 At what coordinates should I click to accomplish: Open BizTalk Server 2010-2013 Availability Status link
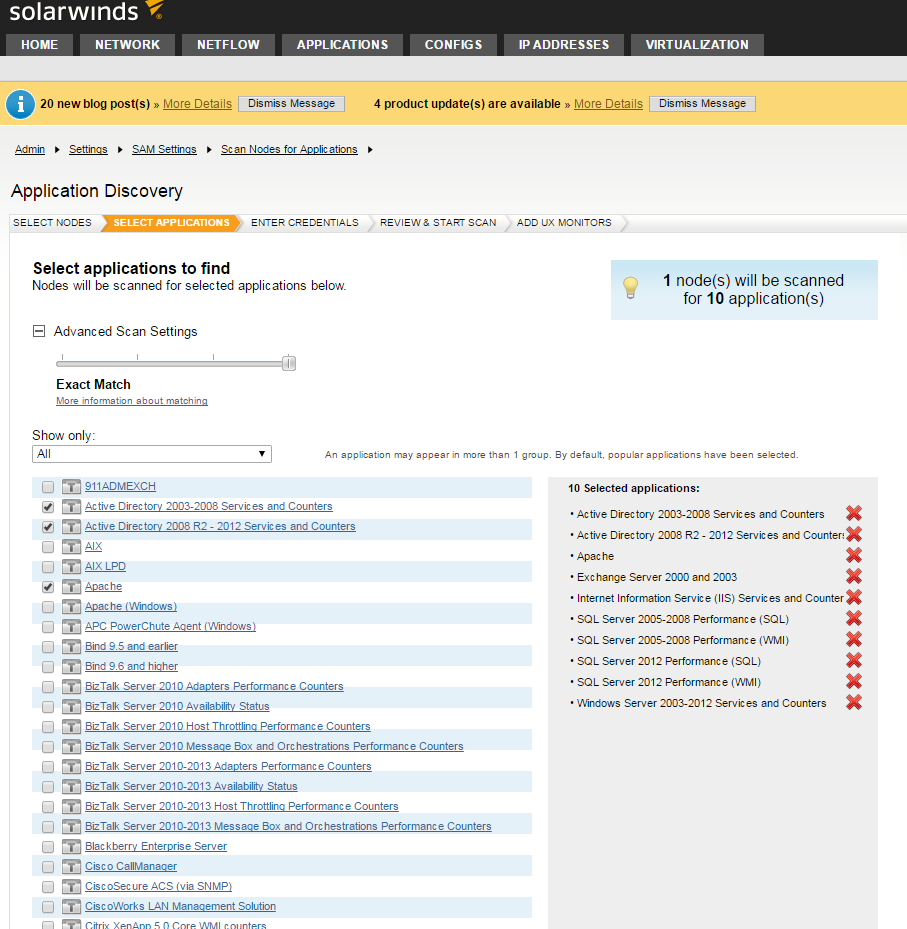pyautogui.click(x=191, y=786)
